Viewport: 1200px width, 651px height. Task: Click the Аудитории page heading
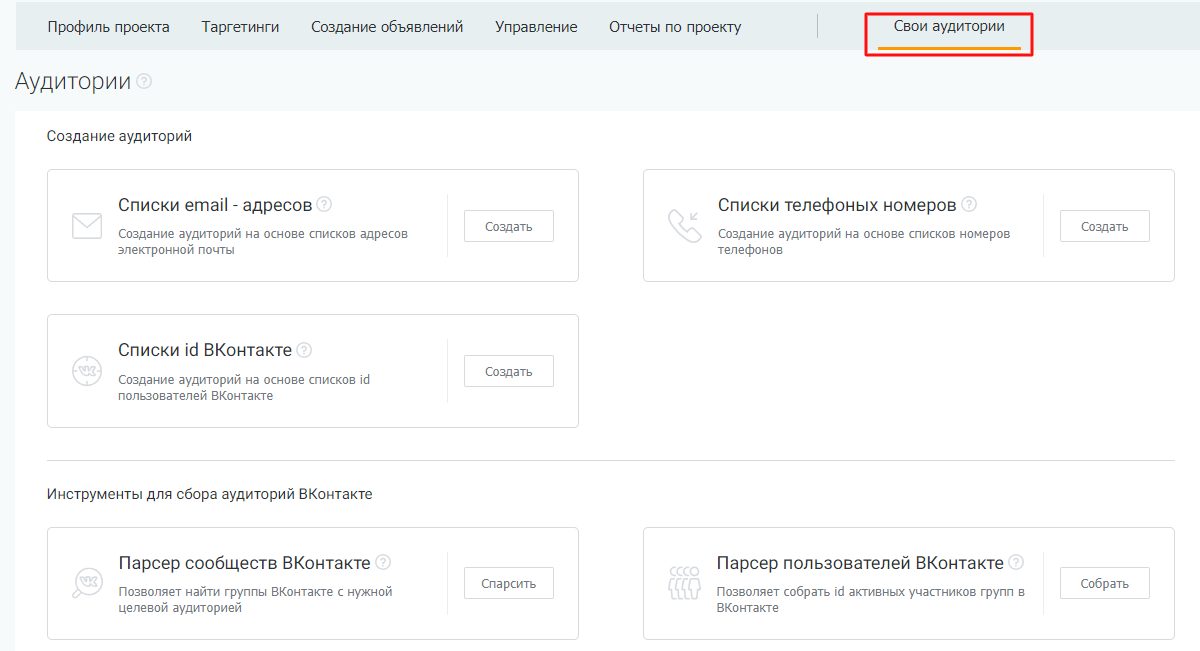click(x=73, y=81)
